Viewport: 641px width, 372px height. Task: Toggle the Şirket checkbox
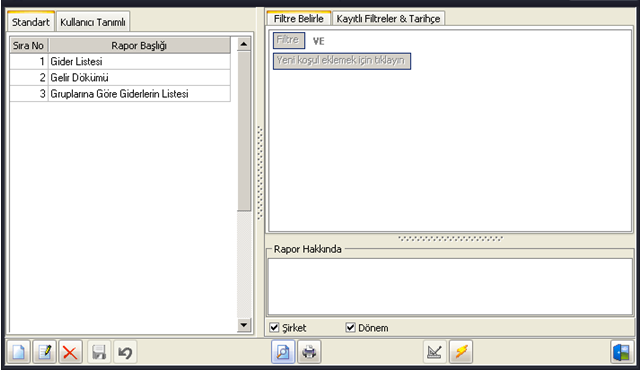pos(274,327)
